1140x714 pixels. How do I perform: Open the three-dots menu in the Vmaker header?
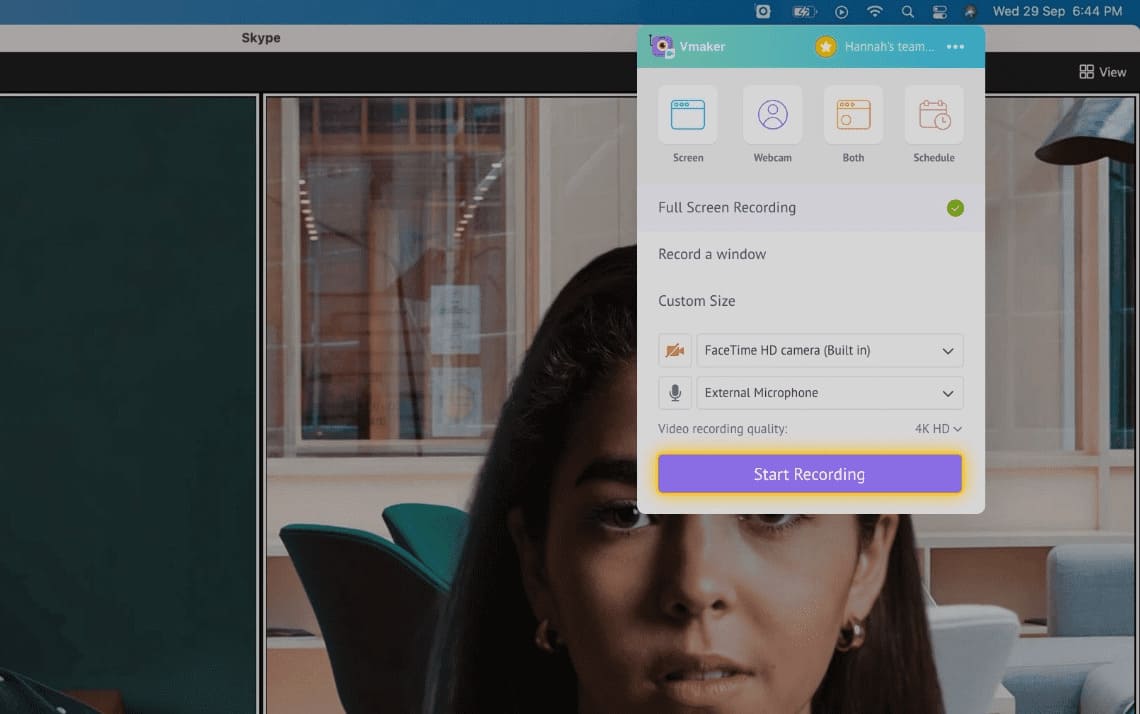pyautogui.click(x=955, y=46)
